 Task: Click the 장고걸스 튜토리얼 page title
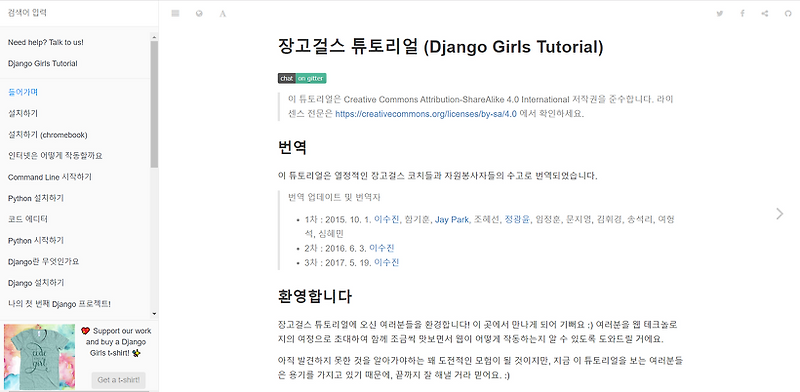pos(441,47)
